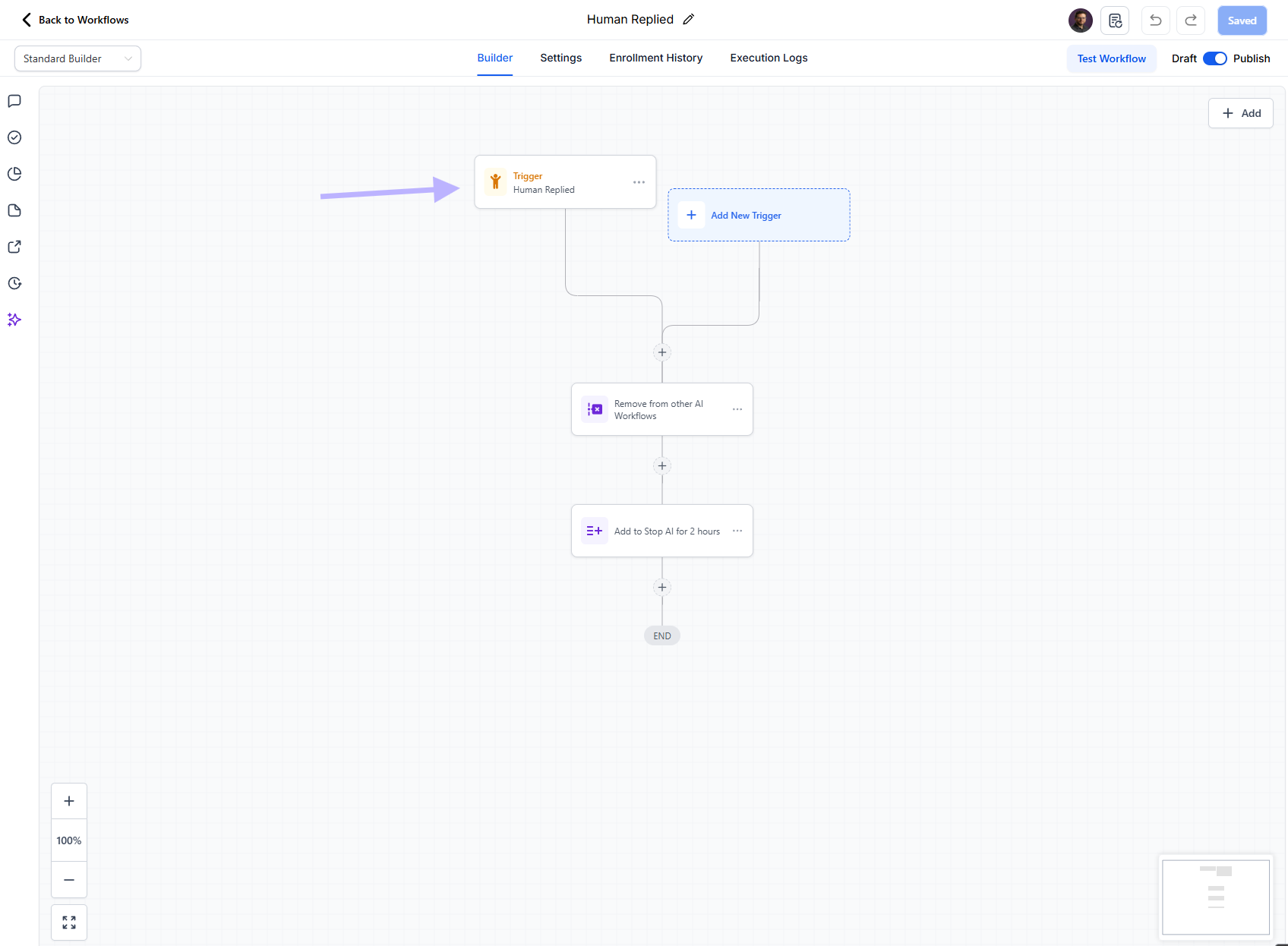
Task: Click the undo arrow icon
Action: pyautogui.click(x=1155, y=20)
